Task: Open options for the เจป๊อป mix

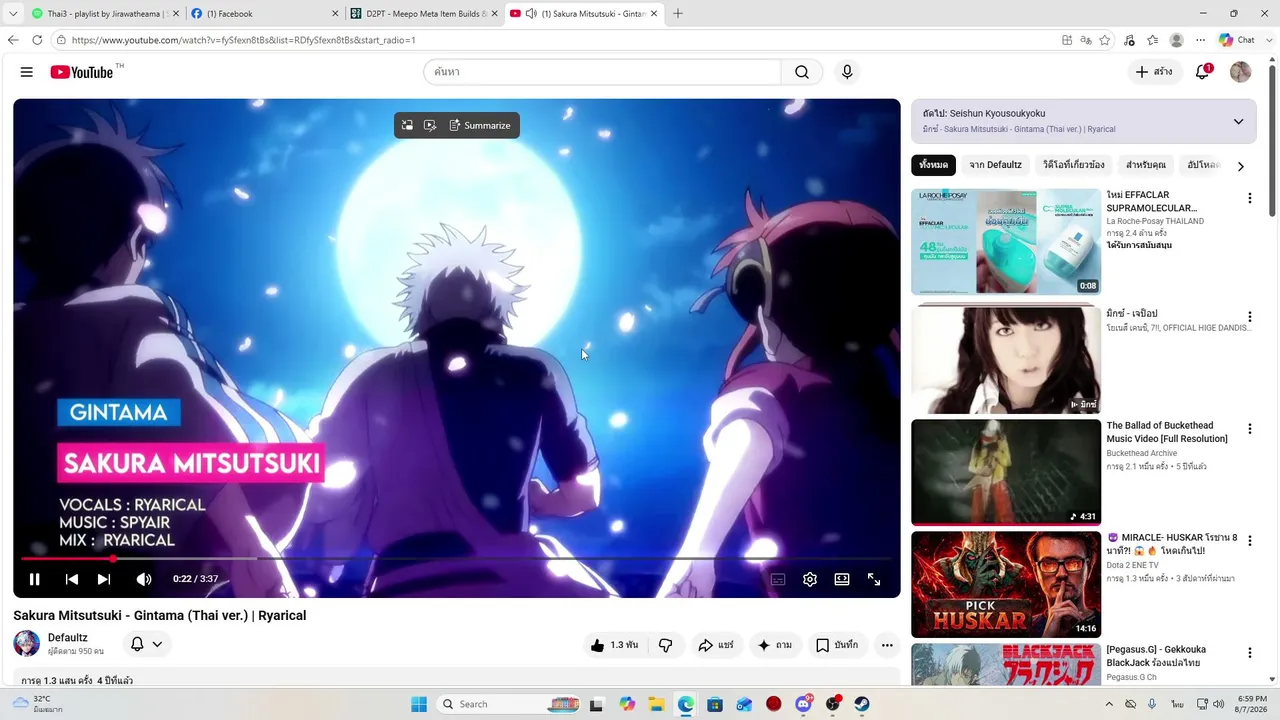Action: pyautogui.click(x=1249, y=317)
